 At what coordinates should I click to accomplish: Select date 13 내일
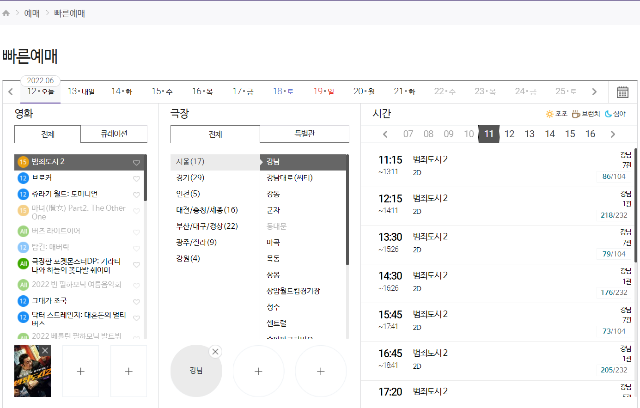click(81, 91)
